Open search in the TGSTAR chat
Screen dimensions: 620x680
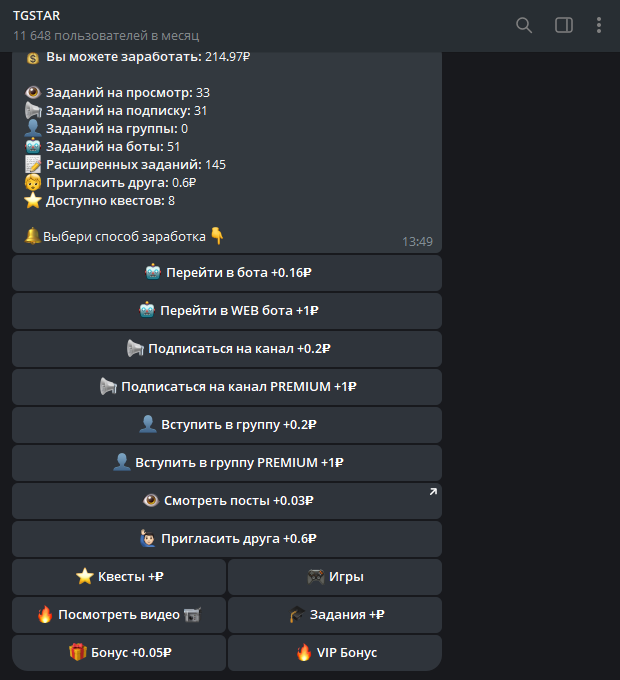[524, 25]
